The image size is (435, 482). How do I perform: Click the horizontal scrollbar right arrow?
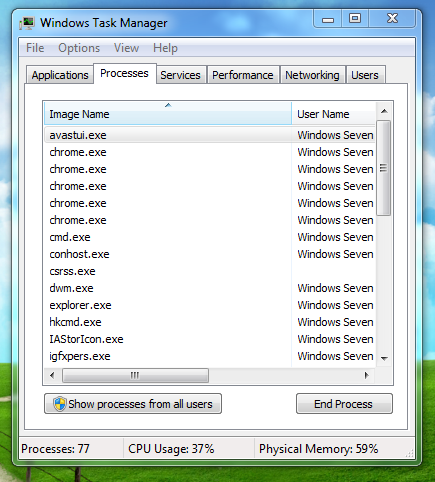367,376
